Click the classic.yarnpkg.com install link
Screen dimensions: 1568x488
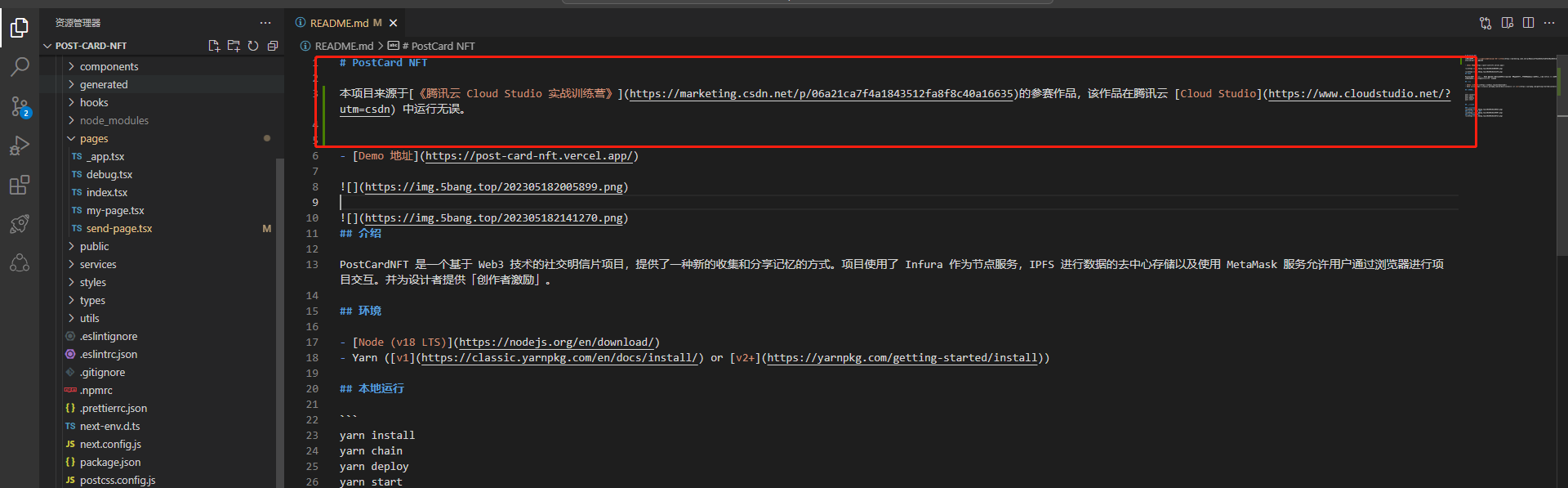[x=560, y=358]
